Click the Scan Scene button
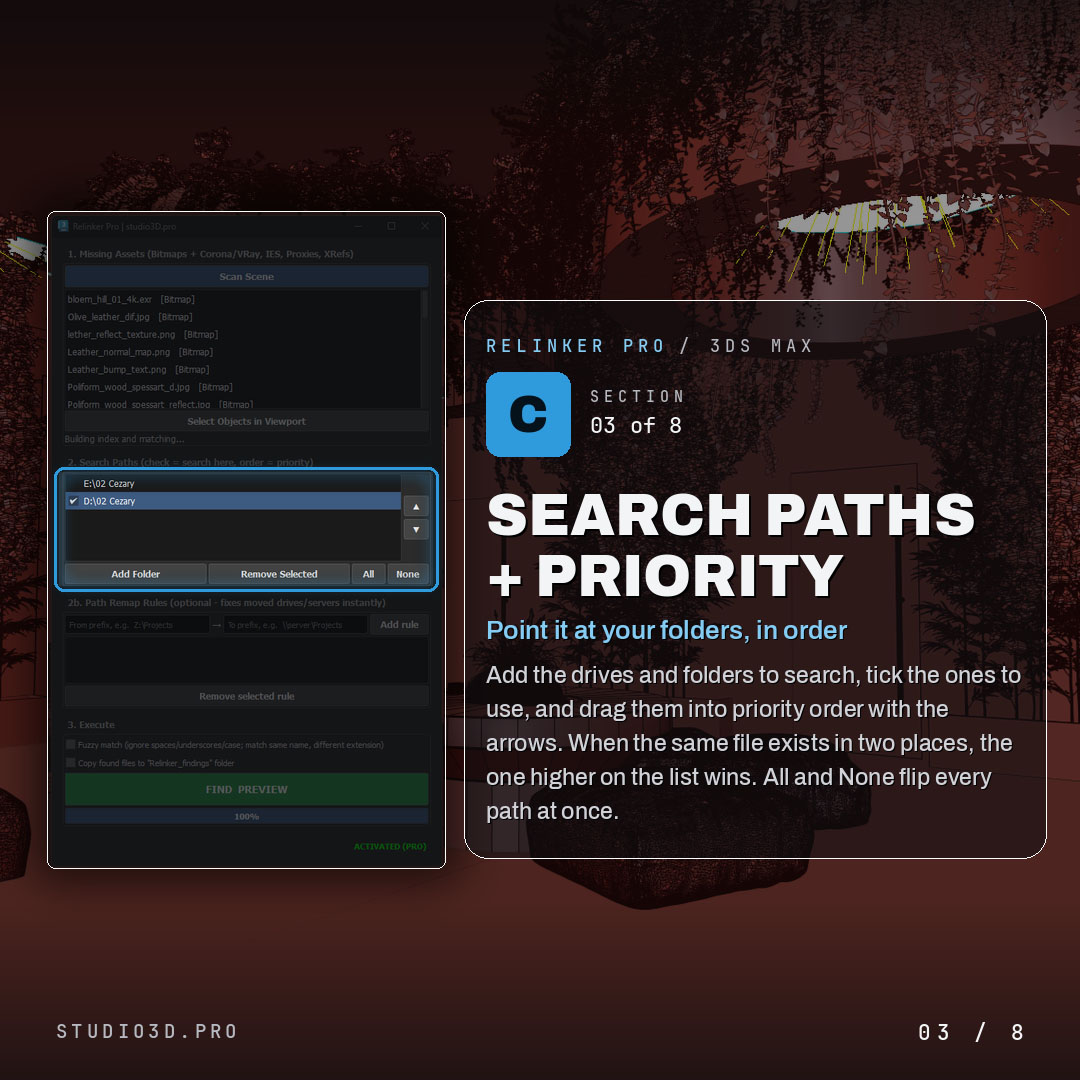1080x1080 pixels. click(247, 277)
